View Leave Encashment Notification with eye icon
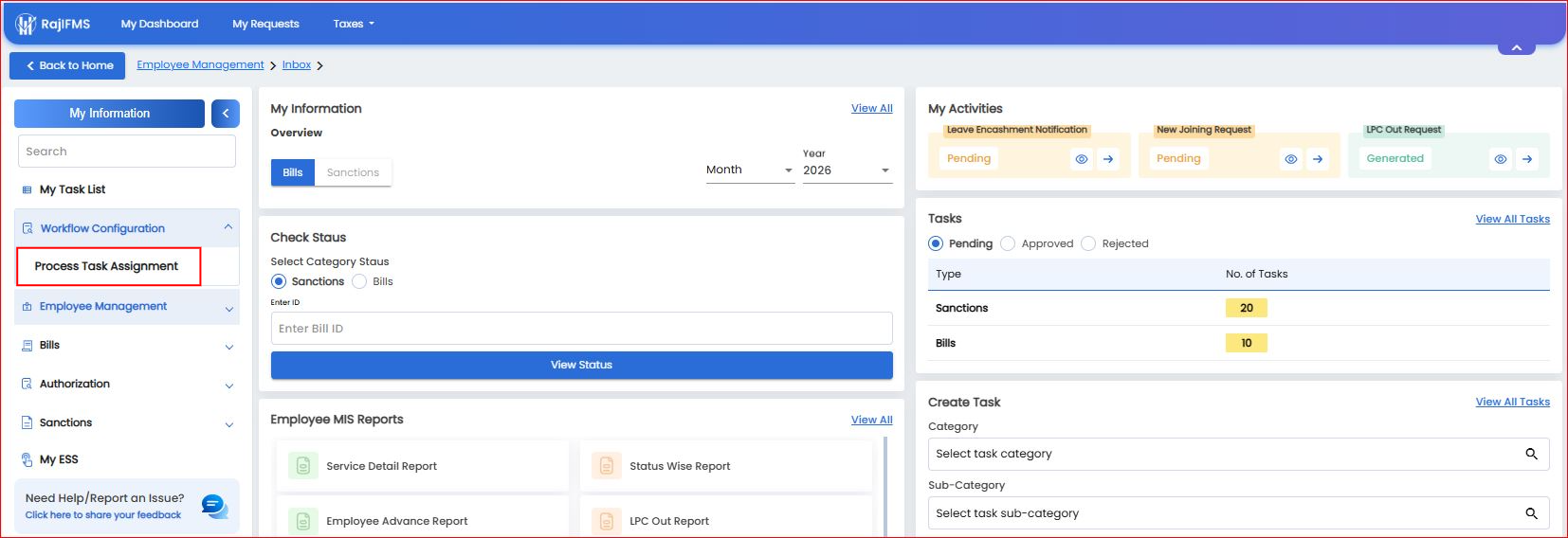The height and width of the screenshot is (538, 1568). (x=1082, y=159)
